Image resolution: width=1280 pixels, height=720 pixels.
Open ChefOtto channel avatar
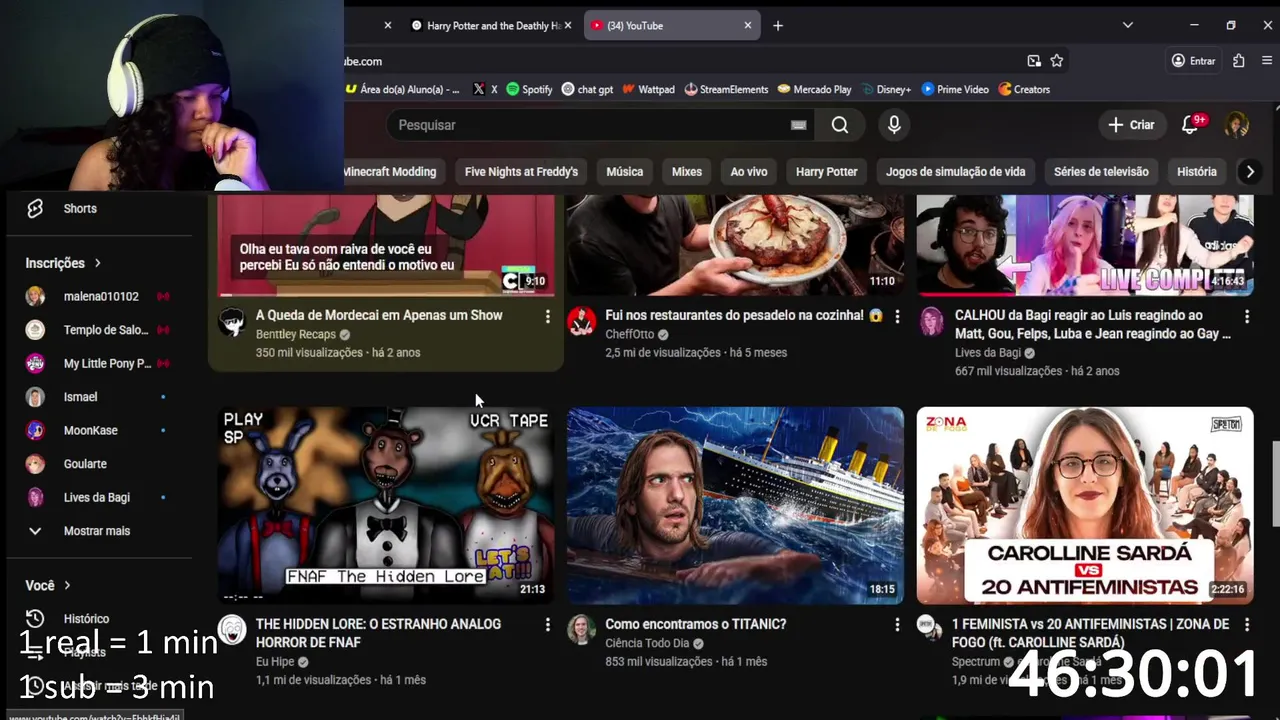(581, 321)
